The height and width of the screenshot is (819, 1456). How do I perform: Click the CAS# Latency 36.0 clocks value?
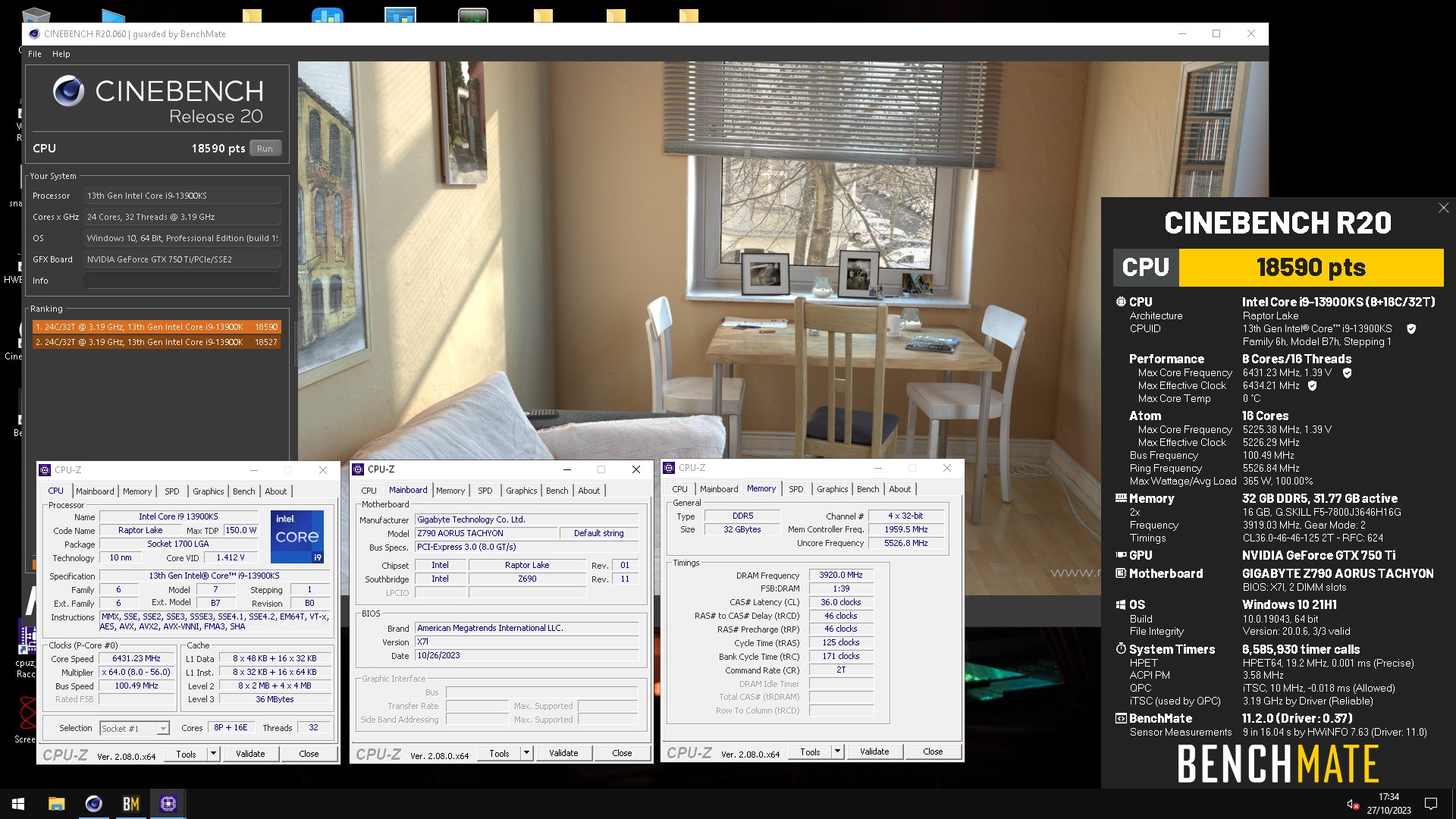pos(841,602)
